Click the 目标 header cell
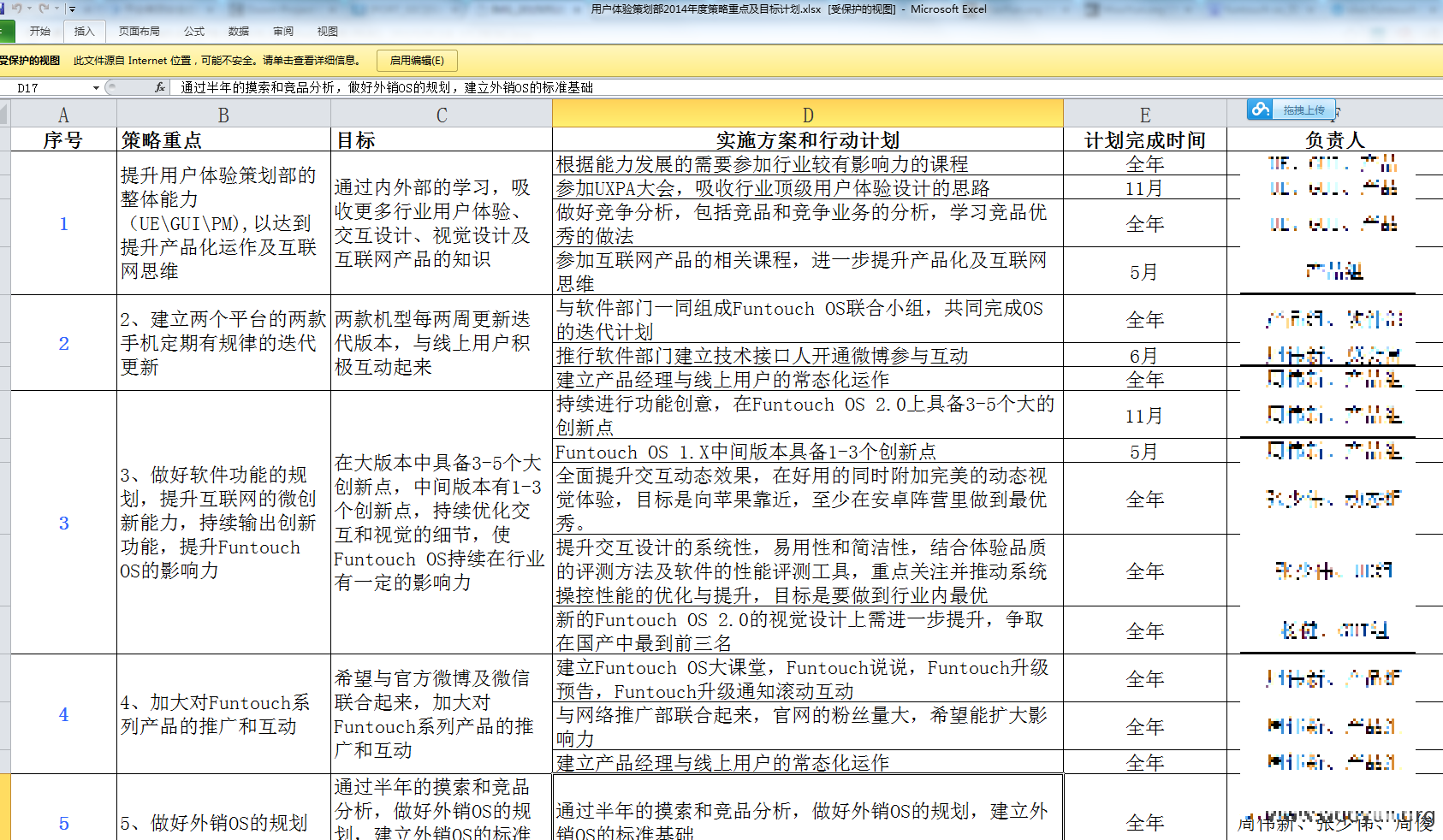1443x840 pixels. click(442, 140)
